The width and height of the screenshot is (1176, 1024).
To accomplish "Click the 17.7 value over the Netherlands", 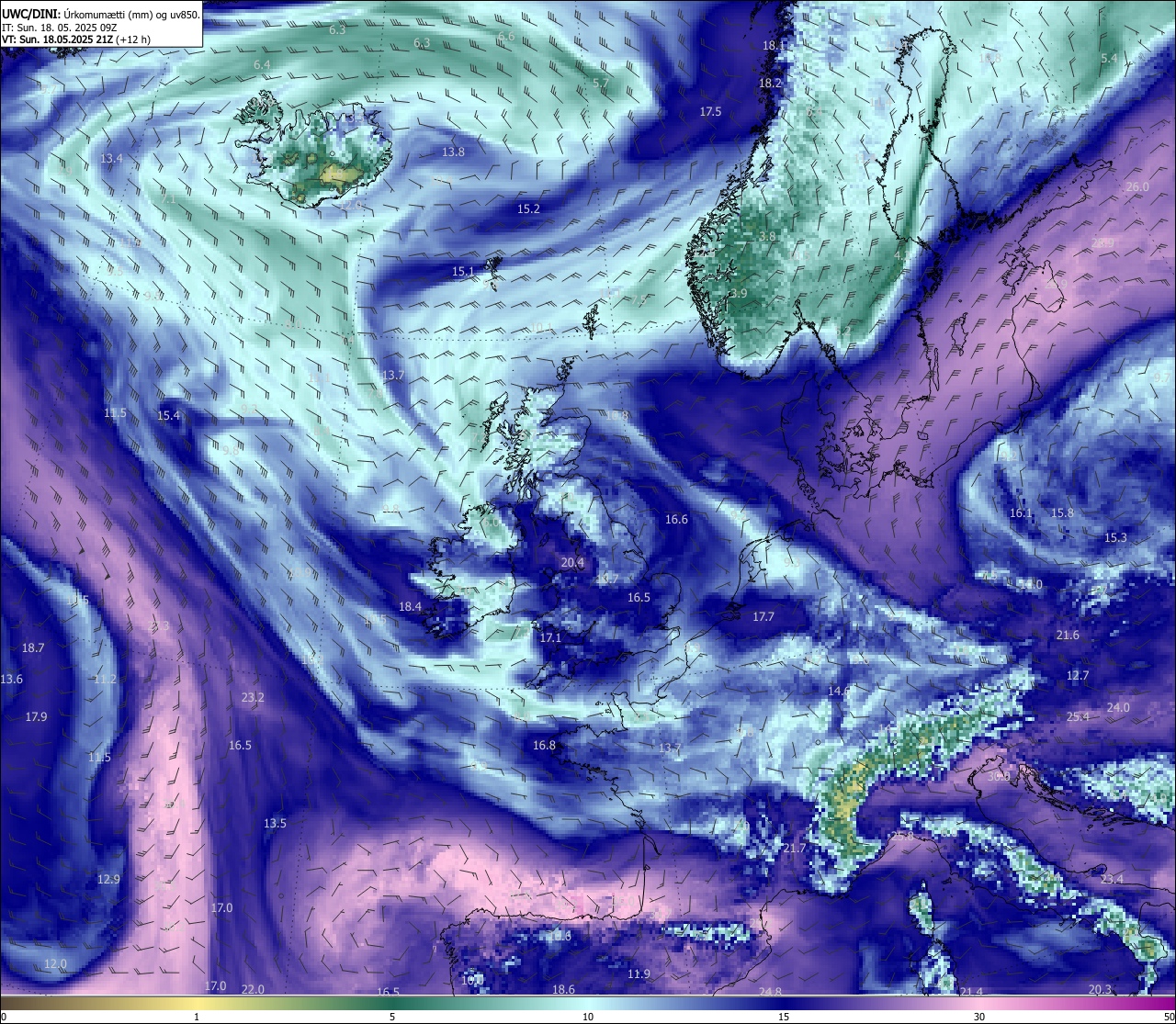I will click(x=763, y=618).
